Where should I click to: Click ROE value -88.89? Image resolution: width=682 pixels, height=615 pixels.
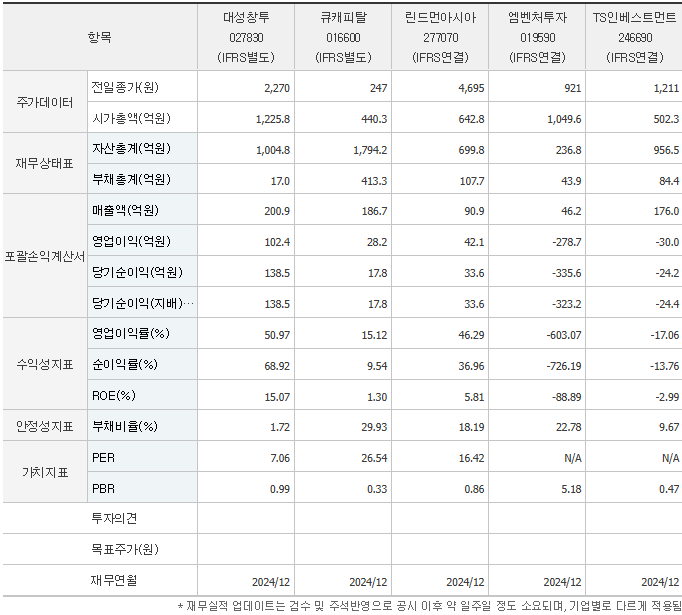pyautogui.click(x=567, y=397)
